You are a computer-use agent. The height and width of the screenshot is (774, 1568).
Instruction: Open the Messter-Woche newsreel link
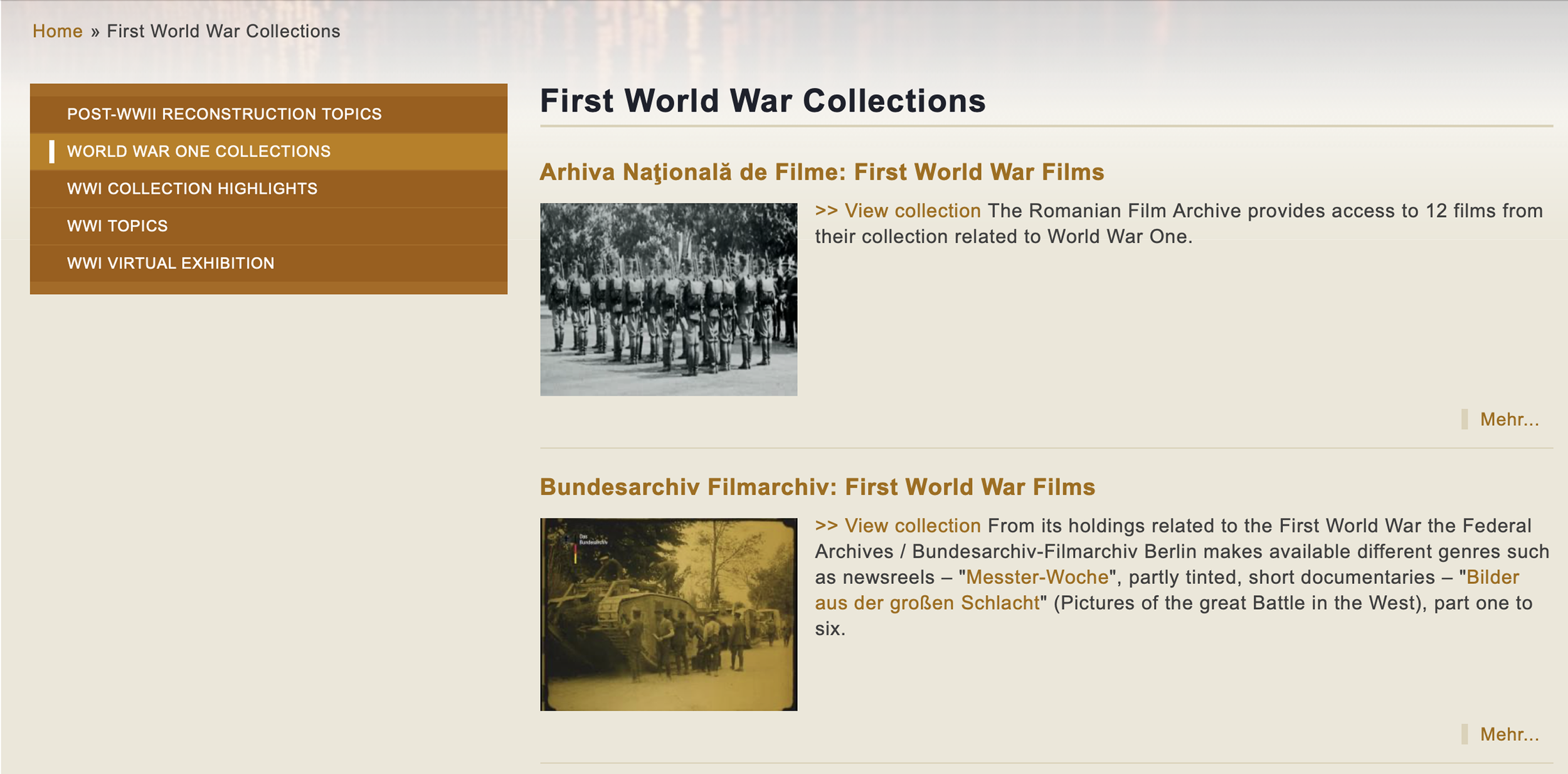(1037, 578)
